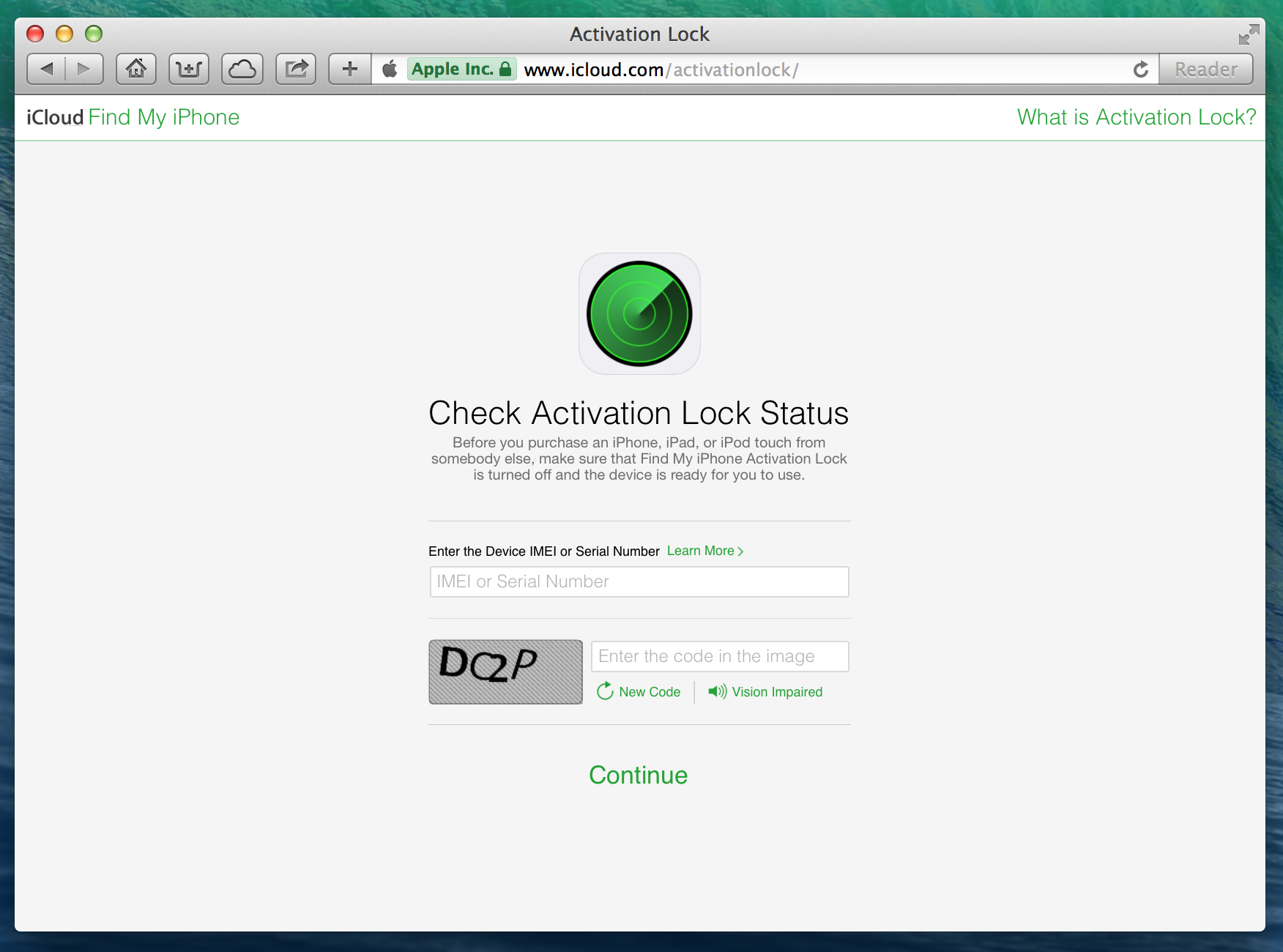
Task: Click the Share arrow icon
Action: pos(296,70)
